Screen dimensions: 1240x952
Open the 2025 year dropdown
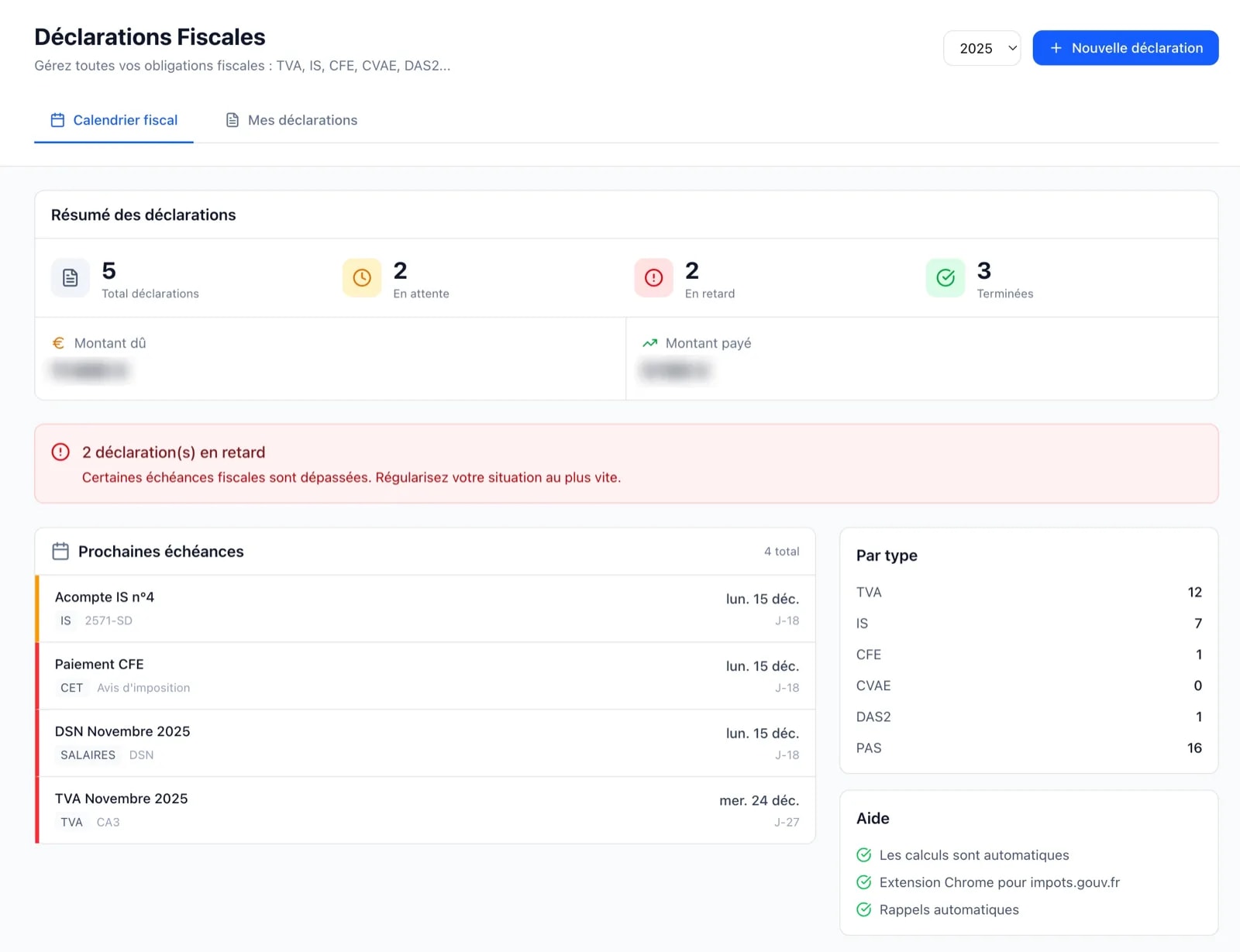tap(981, 48)
